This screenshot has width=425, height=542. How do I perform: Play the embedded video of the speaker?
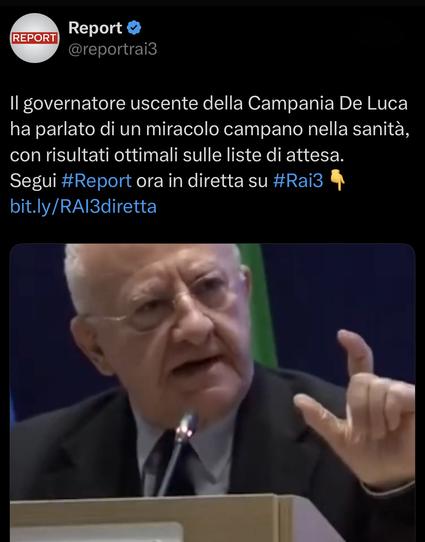[x=212, y=393]
